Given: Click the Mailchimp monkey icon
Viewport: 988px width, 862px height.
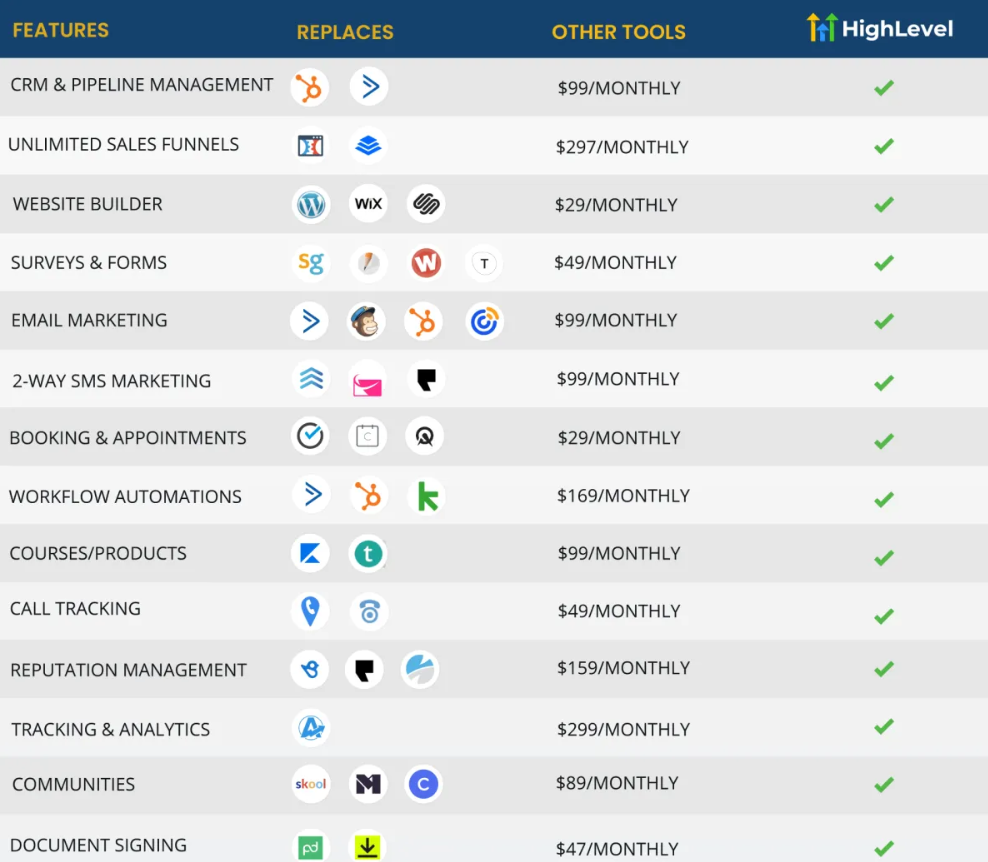Looking at the screenshot, I should tap(367, 321).
